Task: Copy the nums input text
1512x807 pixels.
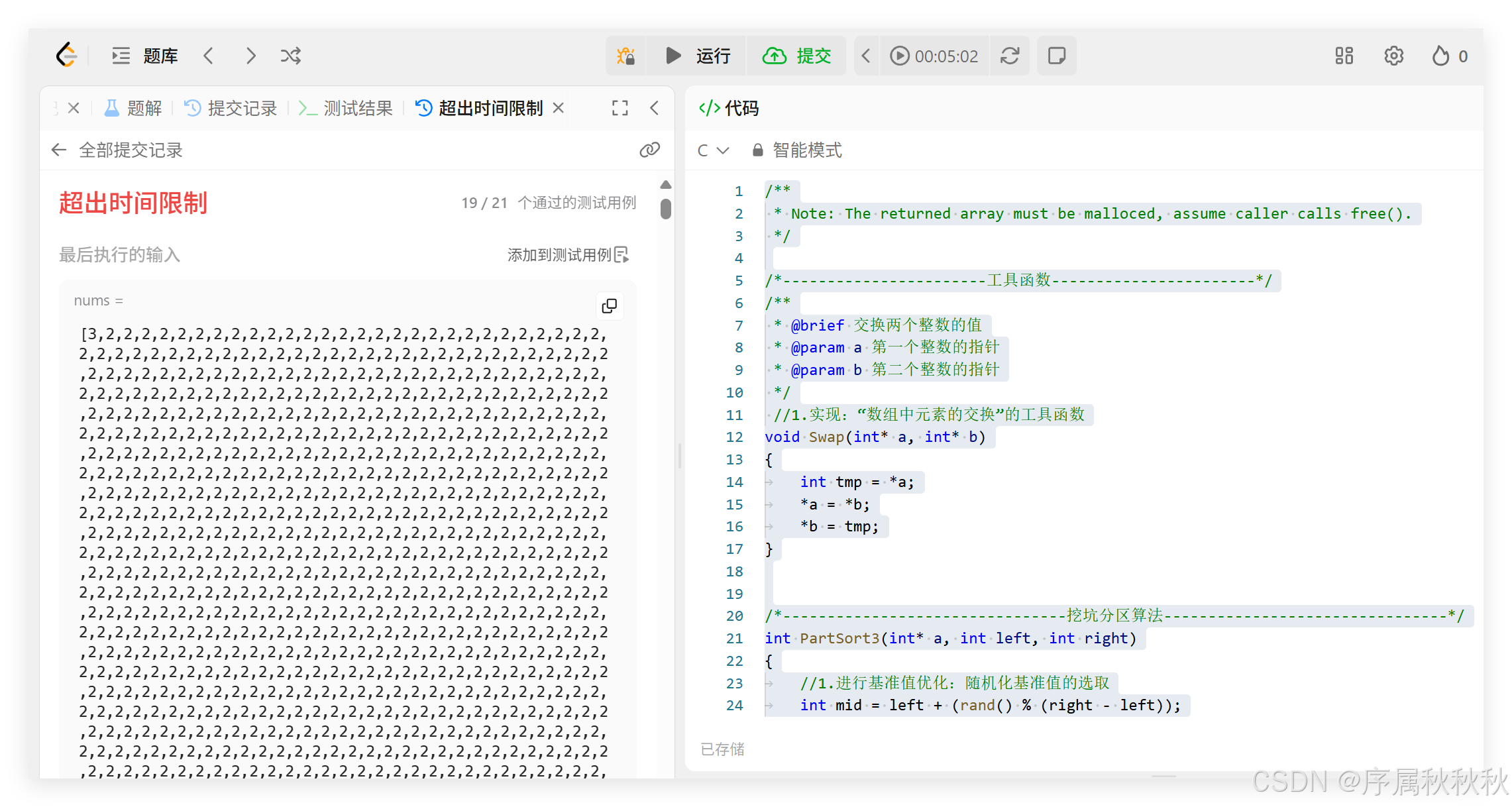Action: [x=609, y=305]
